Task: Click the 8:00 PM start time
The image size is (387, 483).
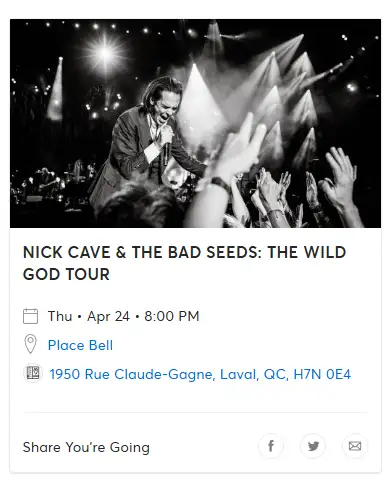Action: coord(172,316)
